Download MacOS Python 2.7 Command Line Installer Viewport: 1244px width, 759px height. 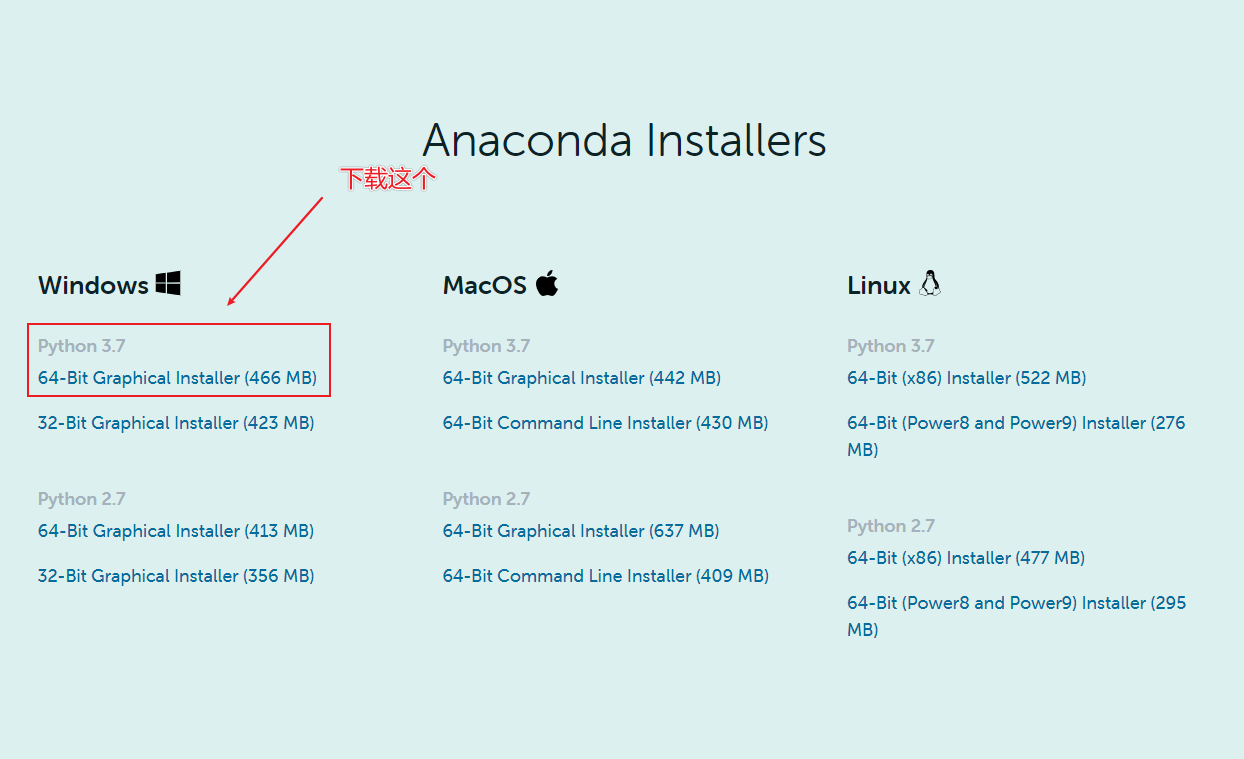click(x=606, y=576)
